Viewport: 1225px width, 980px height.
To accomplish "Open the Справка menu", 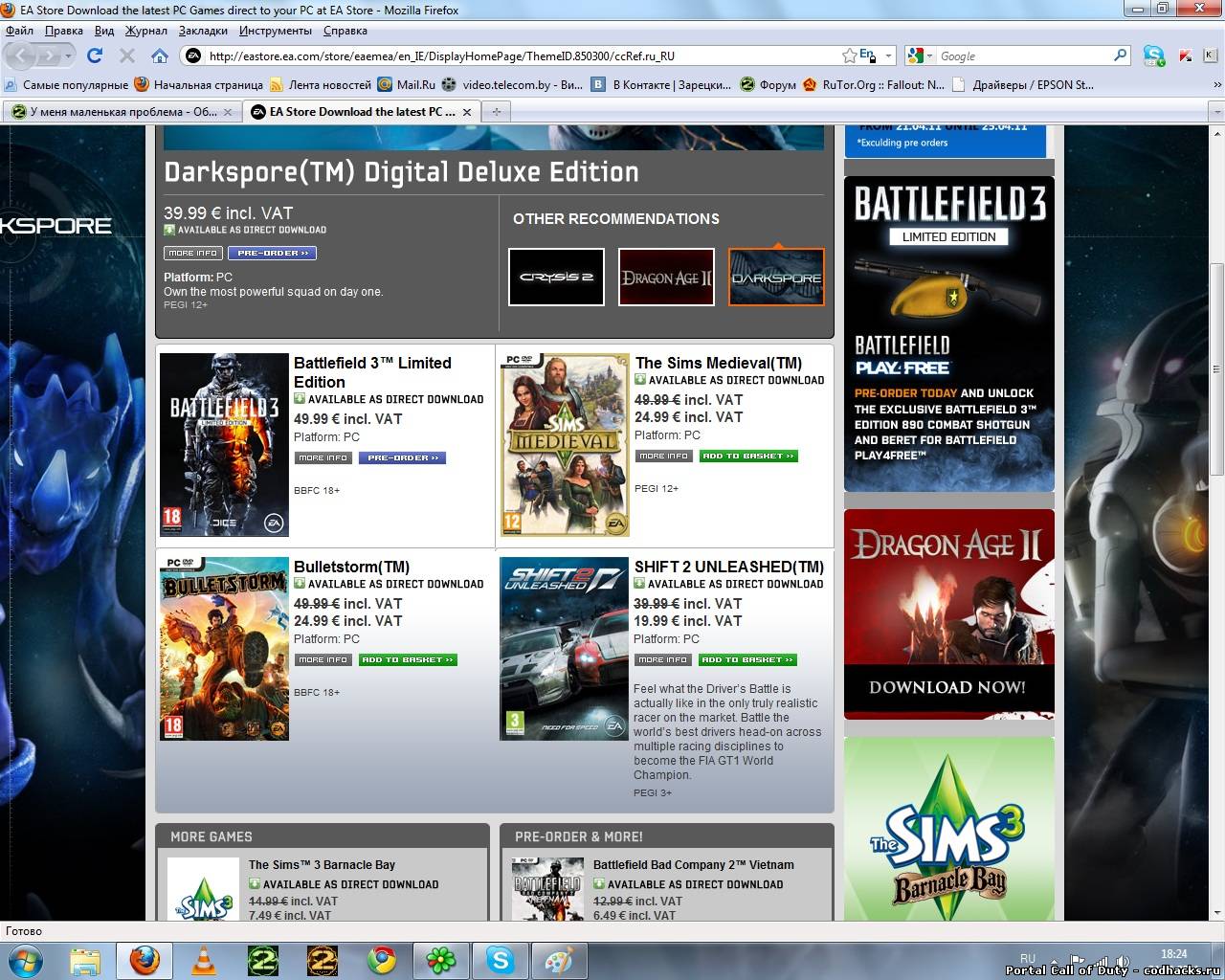I will point(345,31).
